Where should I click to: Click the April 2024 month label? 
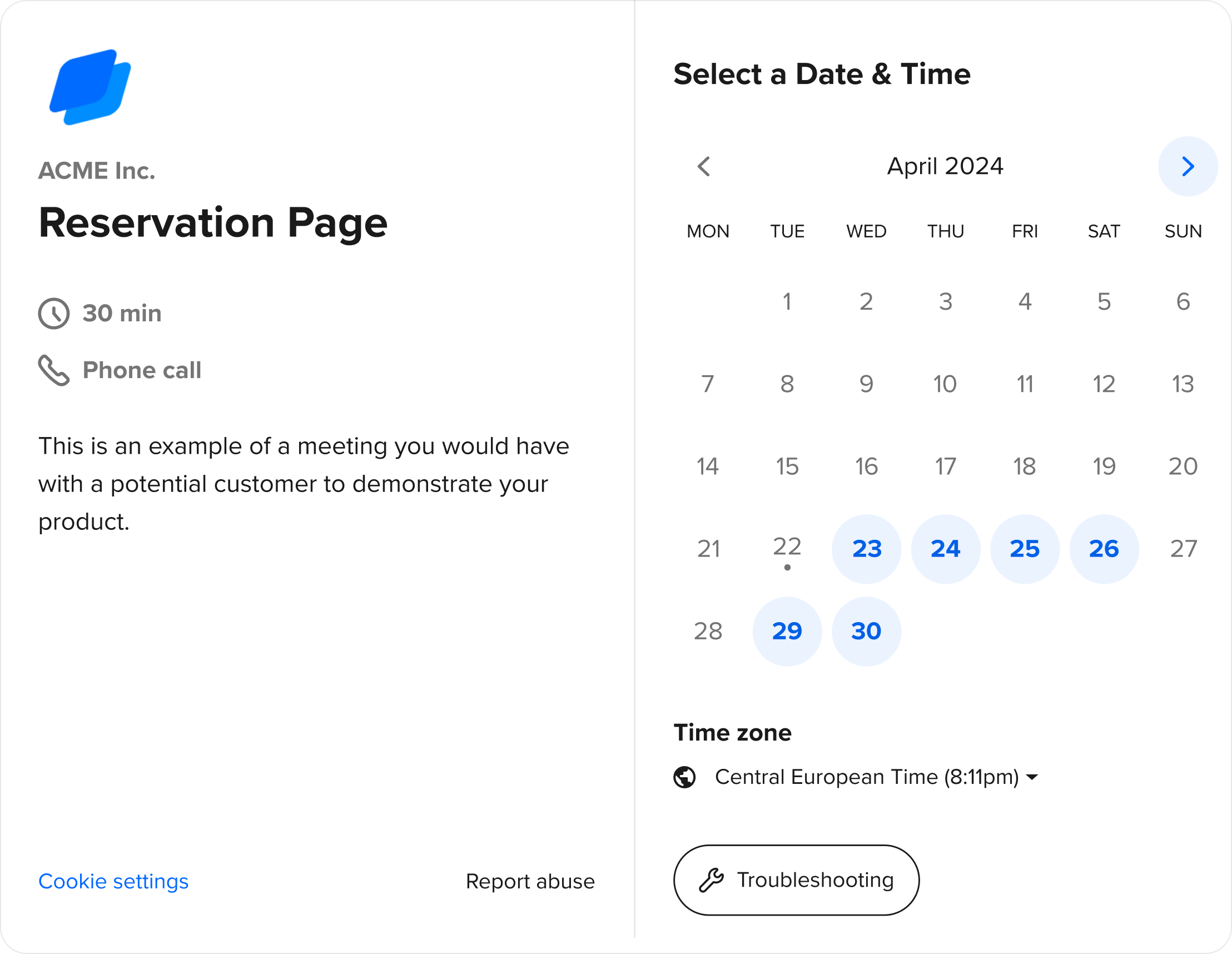point(945,166)
